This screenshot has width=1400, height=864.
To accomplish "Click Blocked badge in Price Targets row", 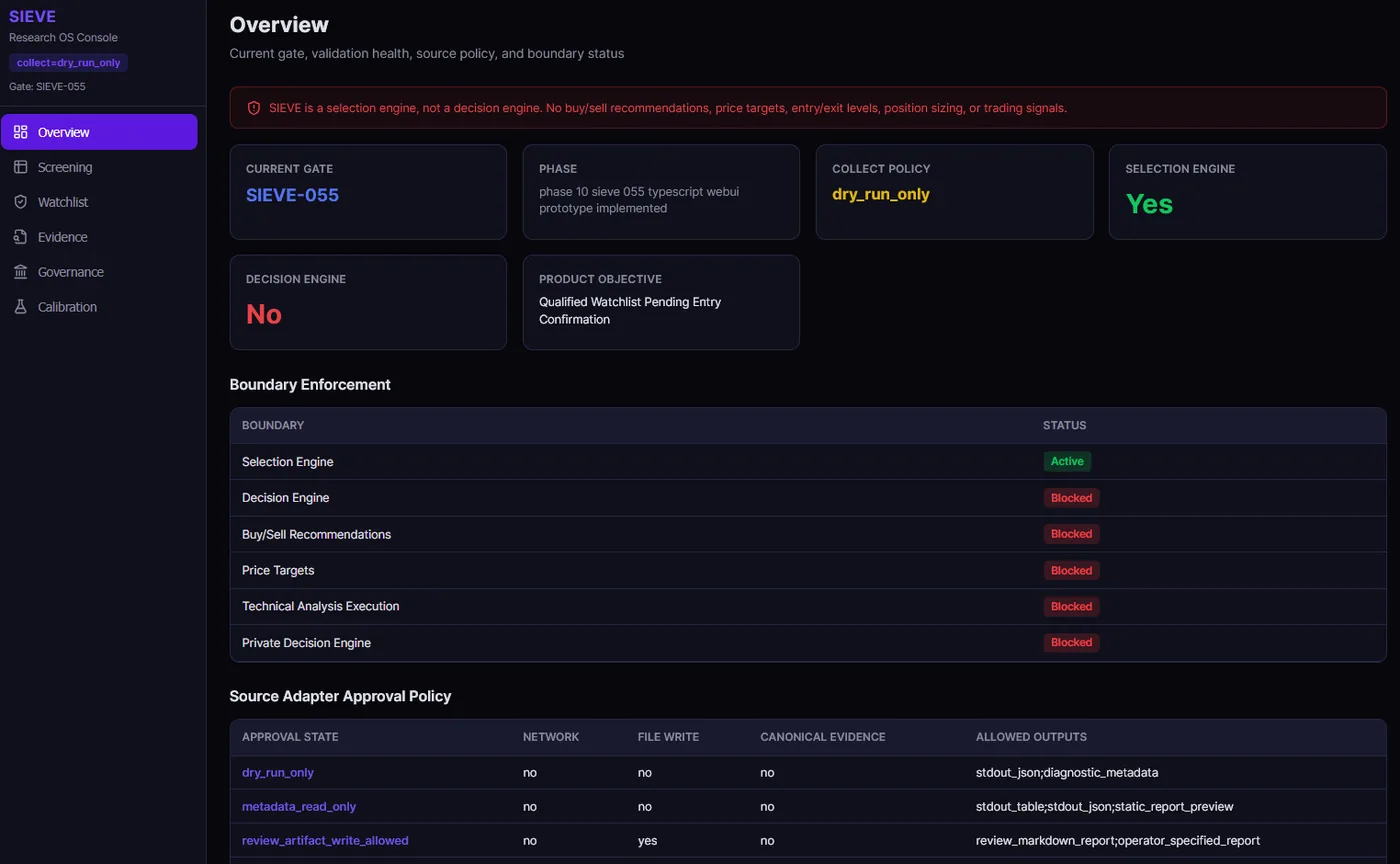I will 1071,570.
